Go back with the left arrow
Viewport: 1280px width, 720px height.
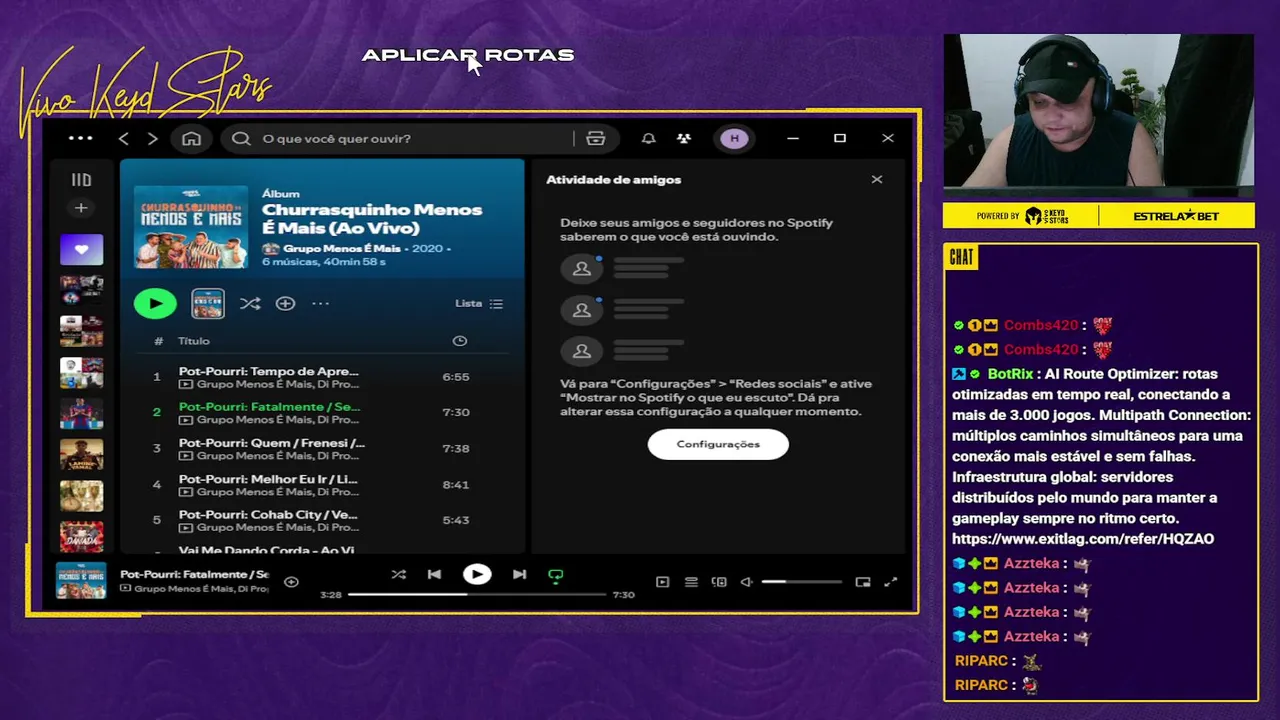click(x=124, y=138)
